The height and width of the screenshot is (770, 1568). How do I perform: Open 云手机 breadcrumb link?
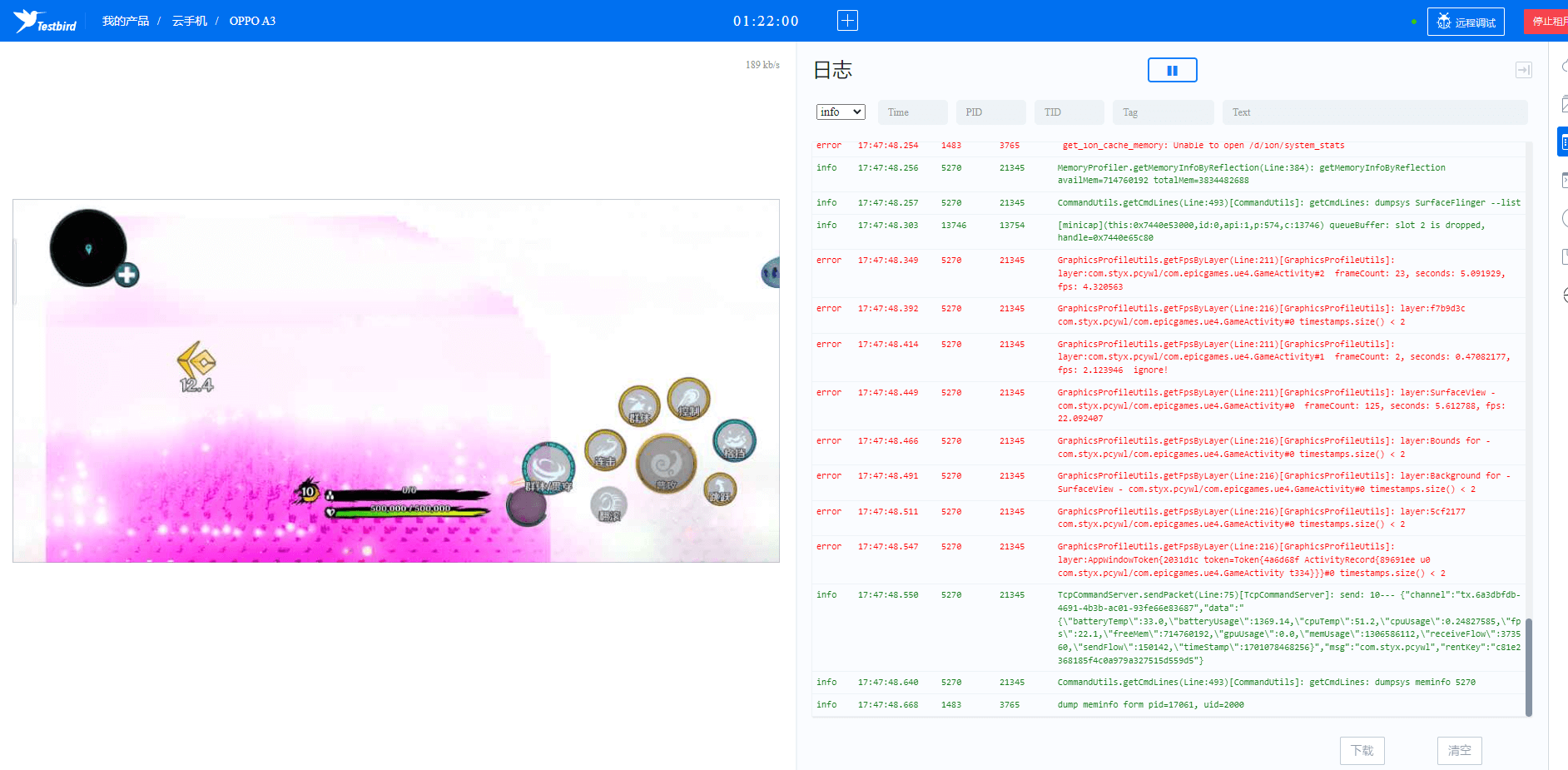point(190,21)
